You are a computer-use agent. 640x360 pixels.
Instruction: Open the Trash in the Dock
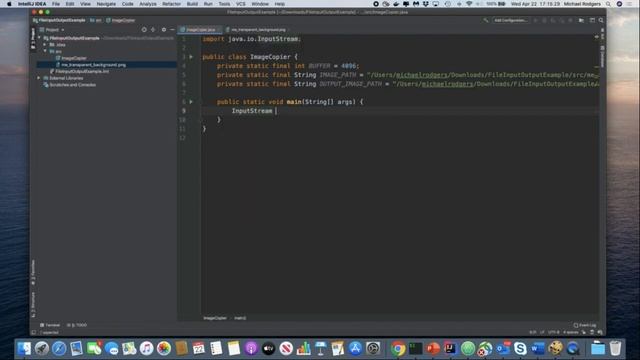click(616, 348)
